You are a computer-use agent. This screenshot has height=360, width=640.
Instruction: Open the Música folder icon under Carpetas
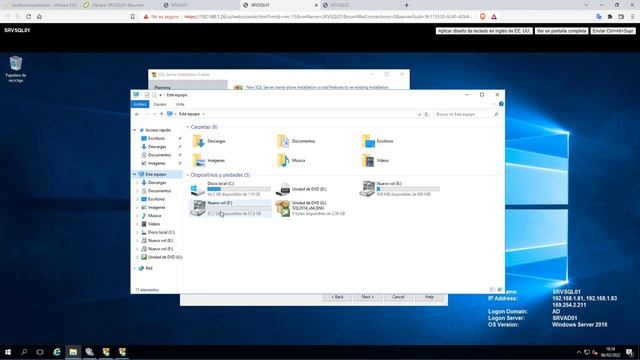[283, 160]
